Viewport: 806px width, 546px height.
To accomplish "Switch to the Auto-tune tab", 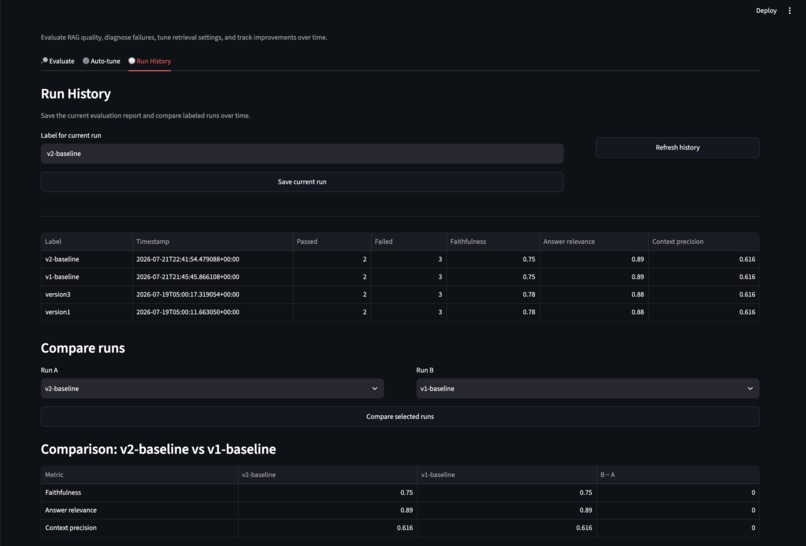I will pyautogui.click(x=101, y=61).
